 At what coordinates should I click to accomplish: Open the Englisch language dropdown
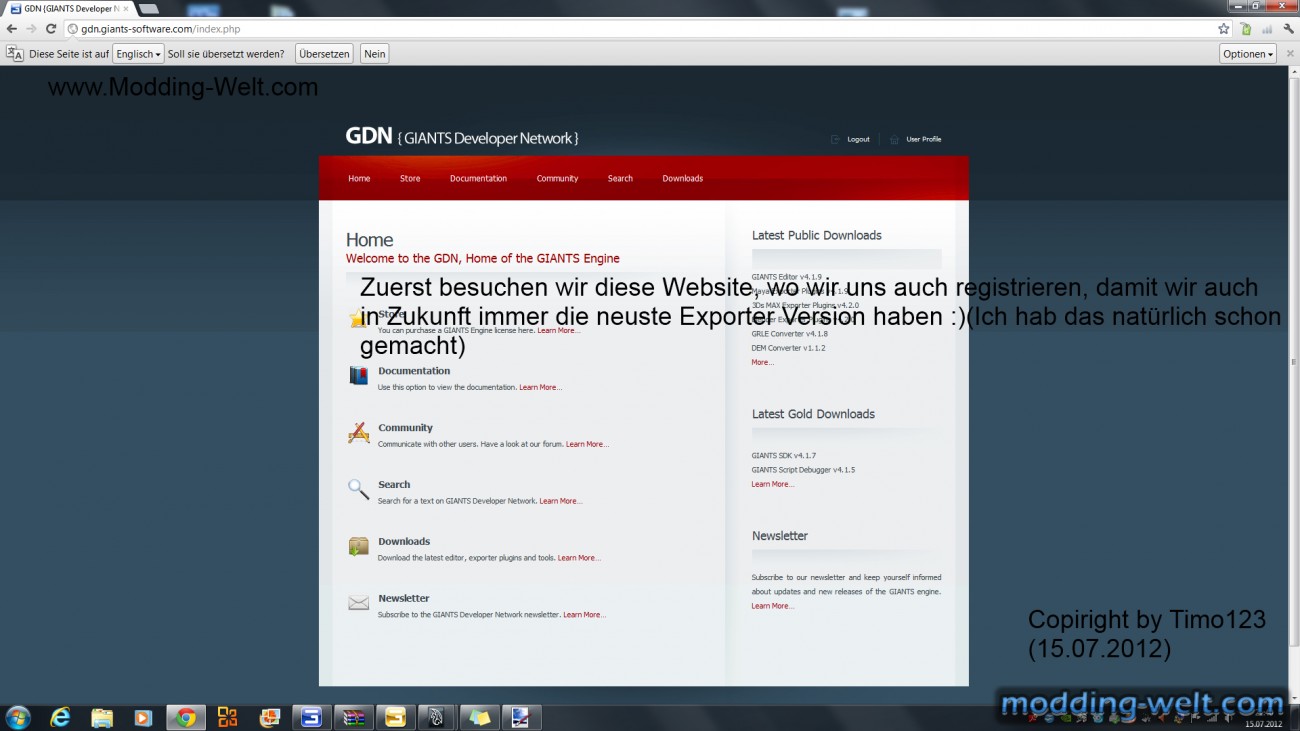tap(138, 54)
